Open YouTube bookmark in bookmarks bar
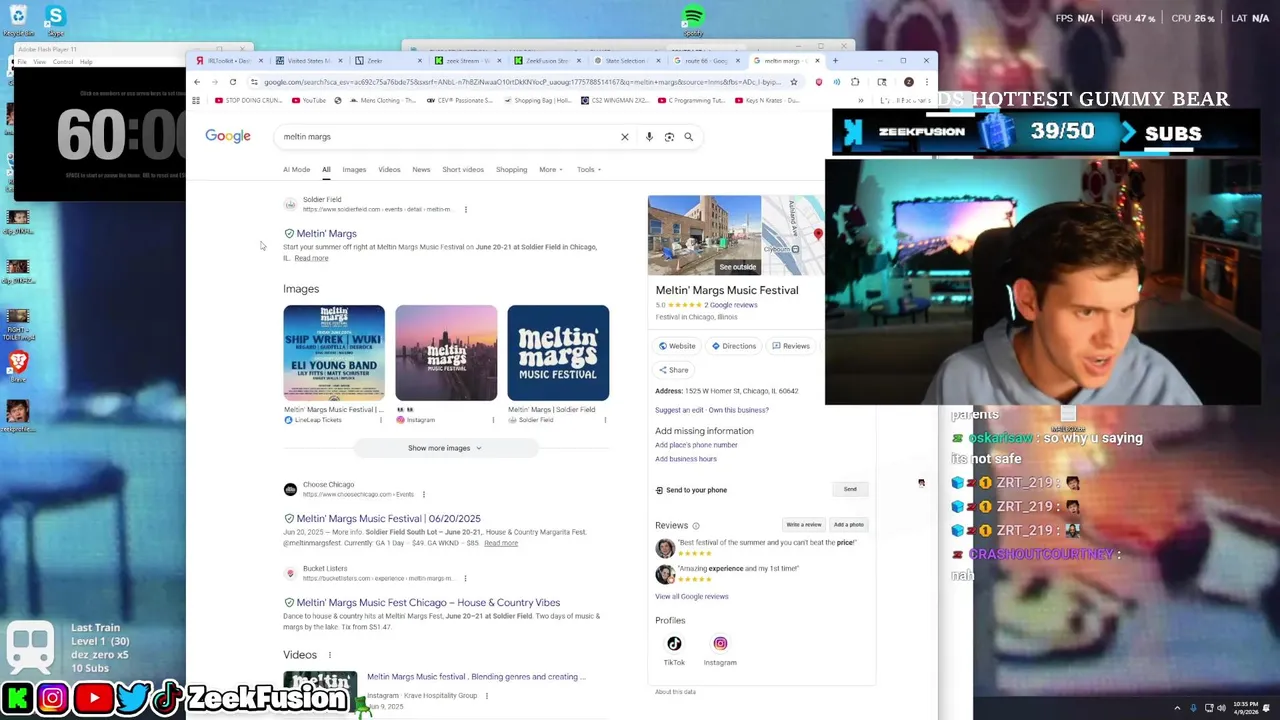Screen dimensions: 1280x720 coord(309,100)
